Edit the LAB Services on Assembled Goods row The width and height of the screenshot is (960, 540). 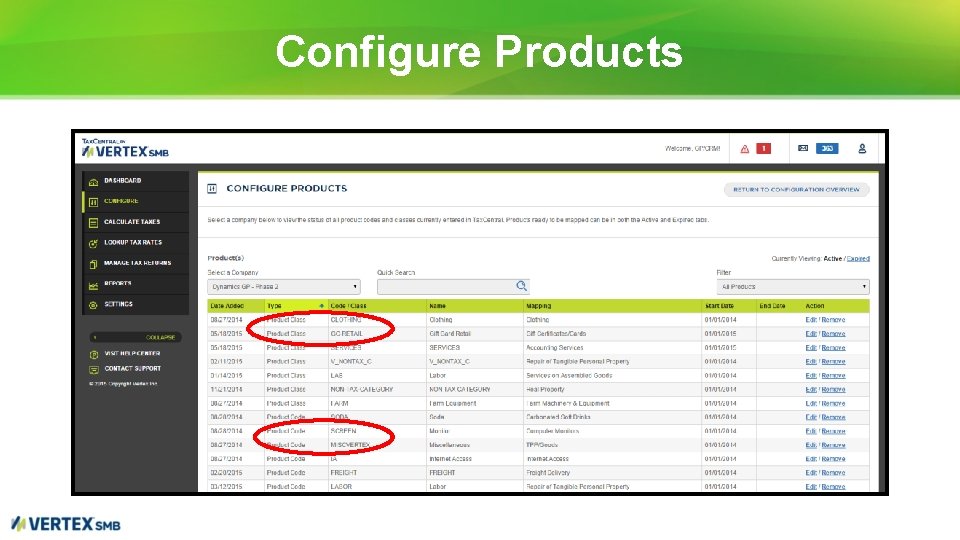click(x=811, y=375)
